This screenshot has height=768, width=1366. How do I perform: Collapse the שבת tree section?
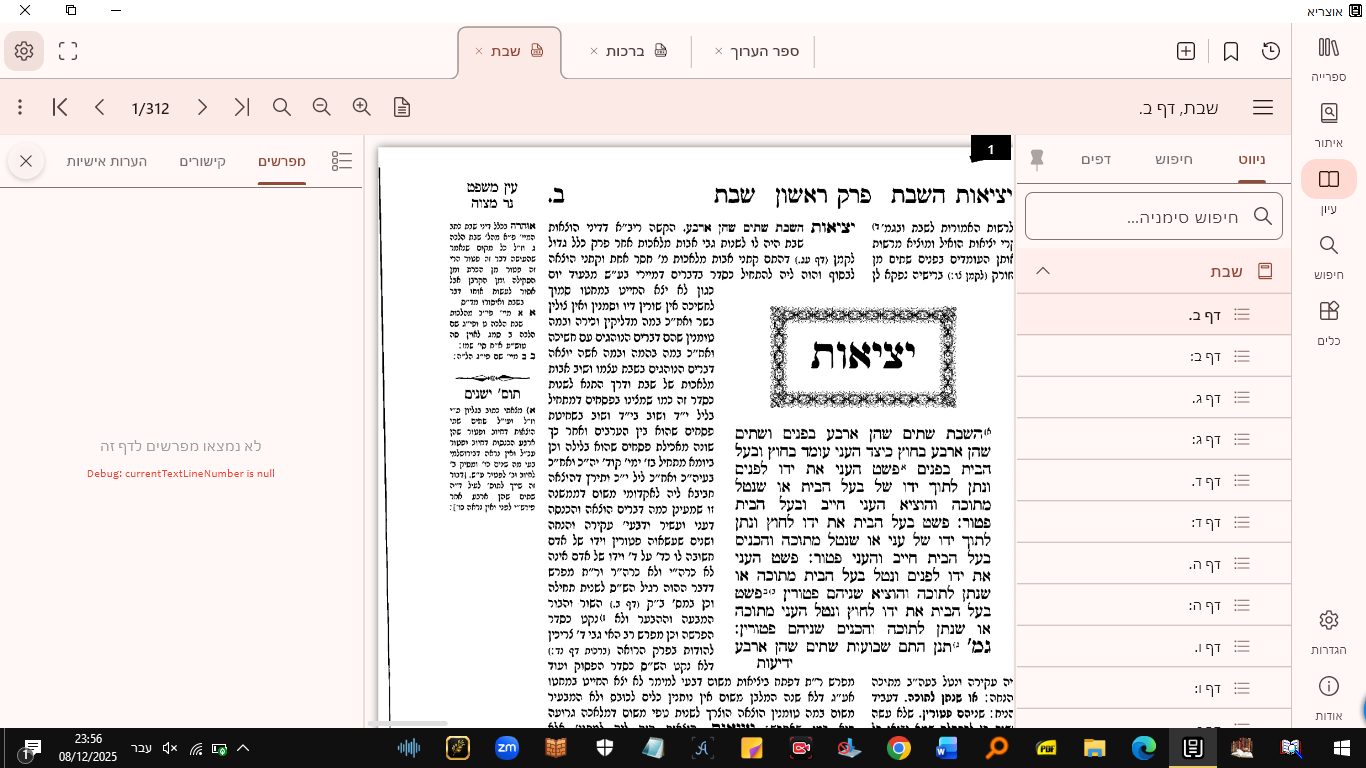(1043, 271)
